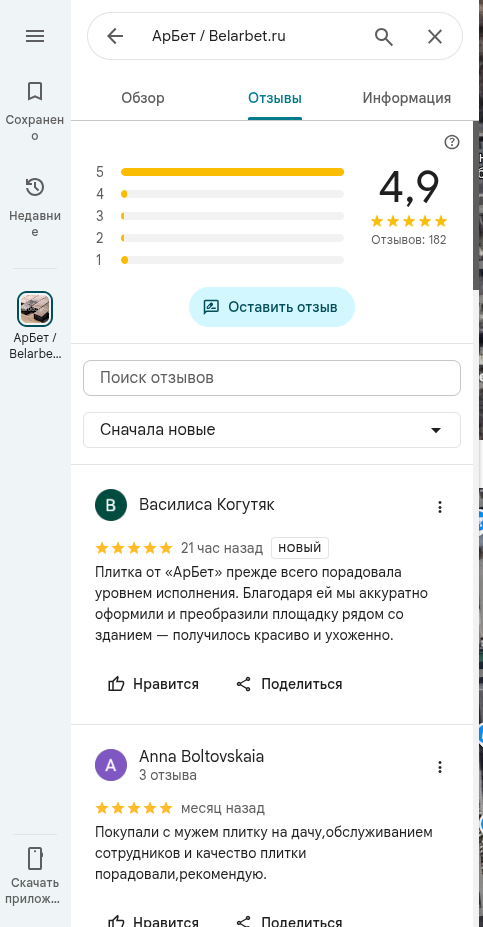This screenshot has height=927, width=483.
Task: Click the 21 час назад timestamp
Action: pos(222,548)
